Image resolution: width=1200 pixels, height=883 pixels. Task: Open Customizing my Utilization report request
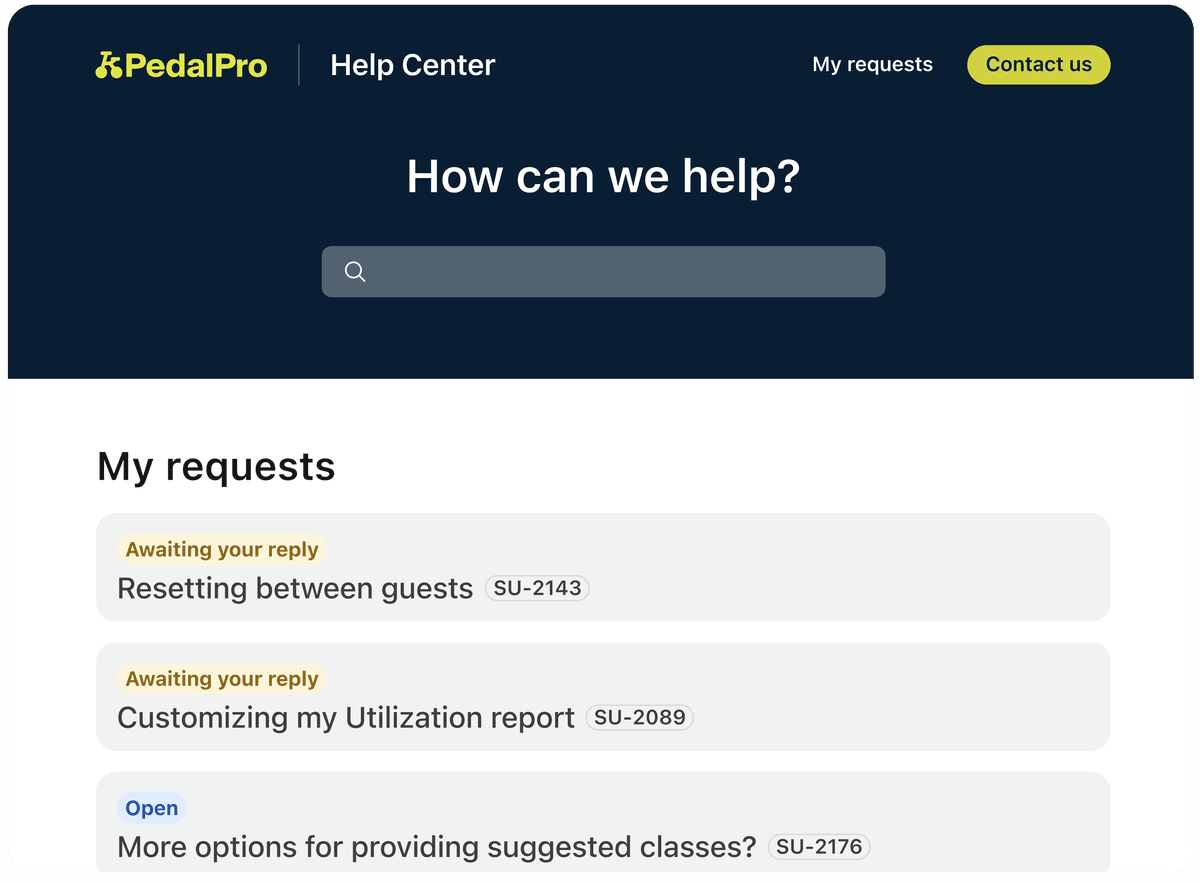pyautogui.click(x=346, y=718)
